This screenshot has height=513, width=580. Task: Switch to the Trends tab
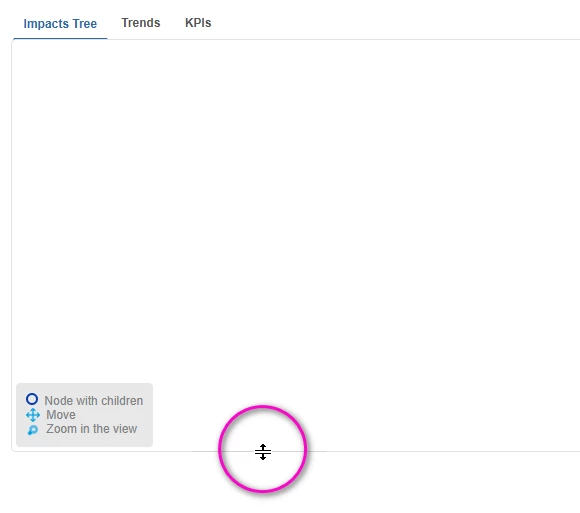pos(141,23)
